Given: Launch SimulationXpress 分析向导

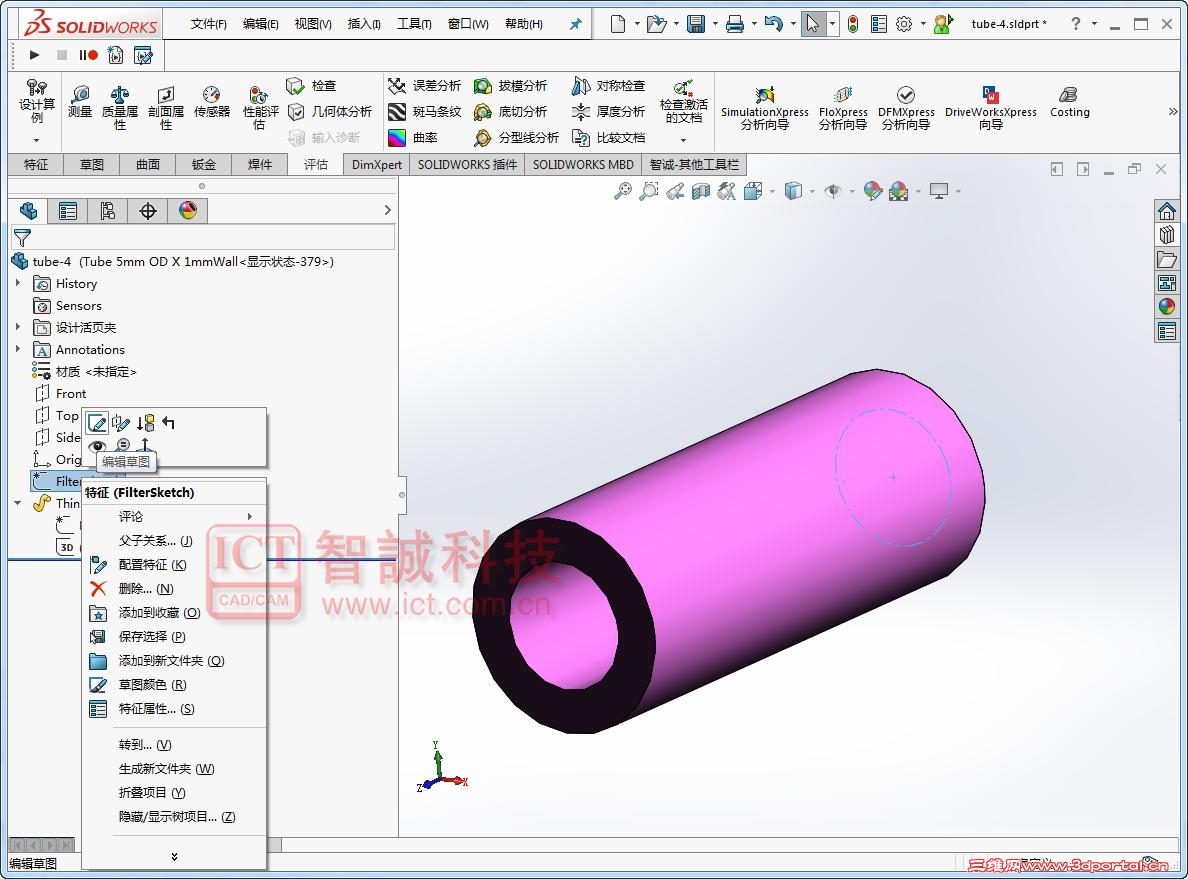Looking at the screenshot, I should (764, 108).
